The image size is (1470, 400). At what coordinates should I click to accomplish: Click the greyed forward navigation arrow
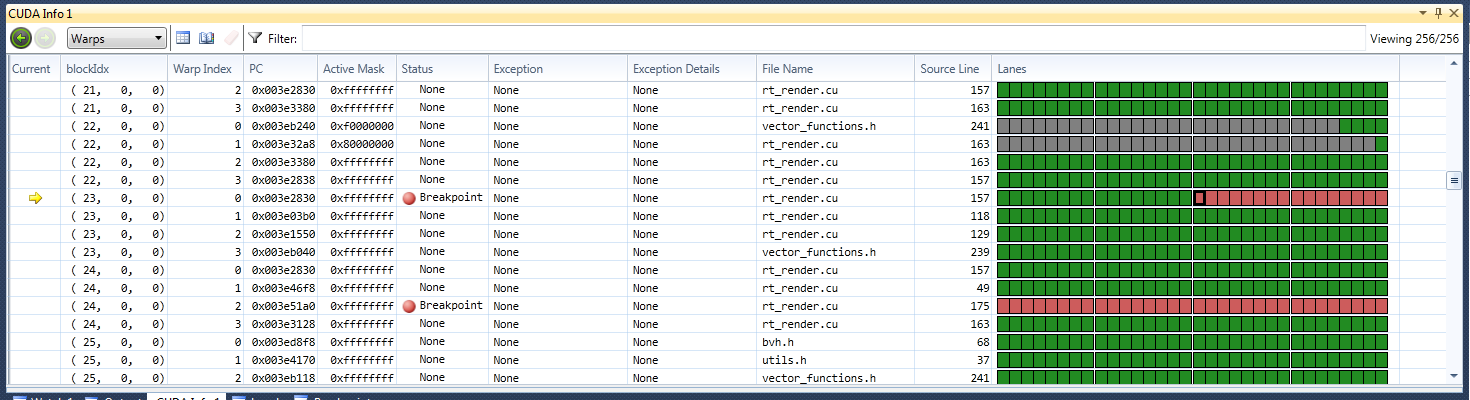click(45, 38)
